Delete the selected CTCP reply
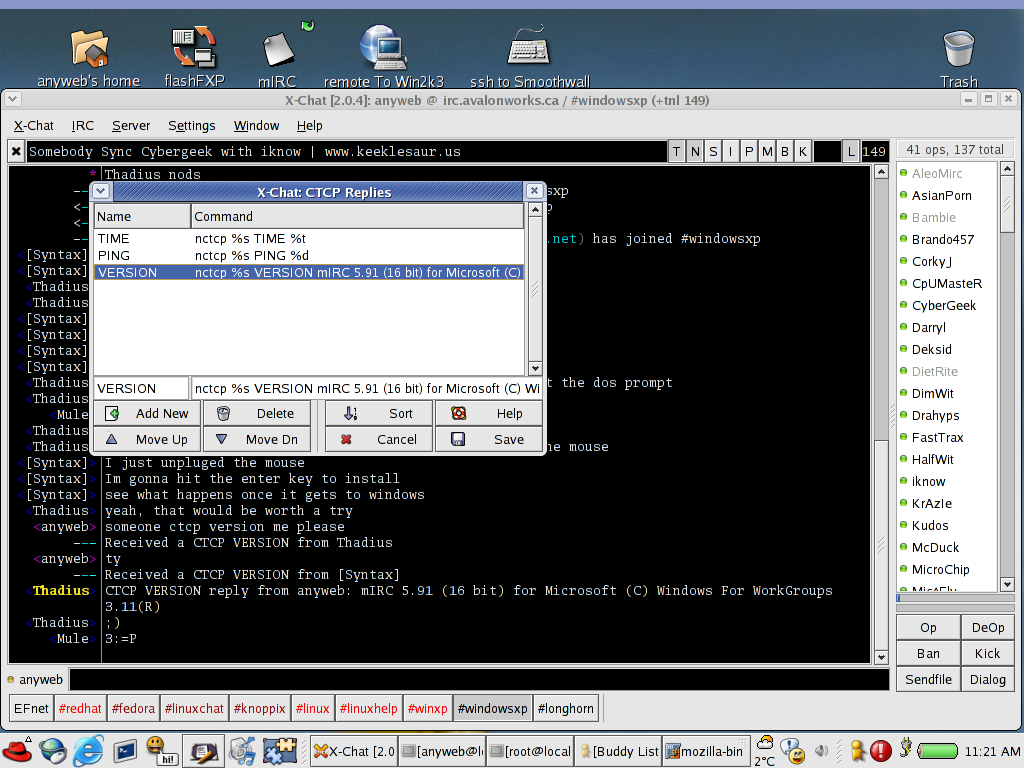Screen dimensions: 1024x768 pyautogui.click(x=257, y=413)
